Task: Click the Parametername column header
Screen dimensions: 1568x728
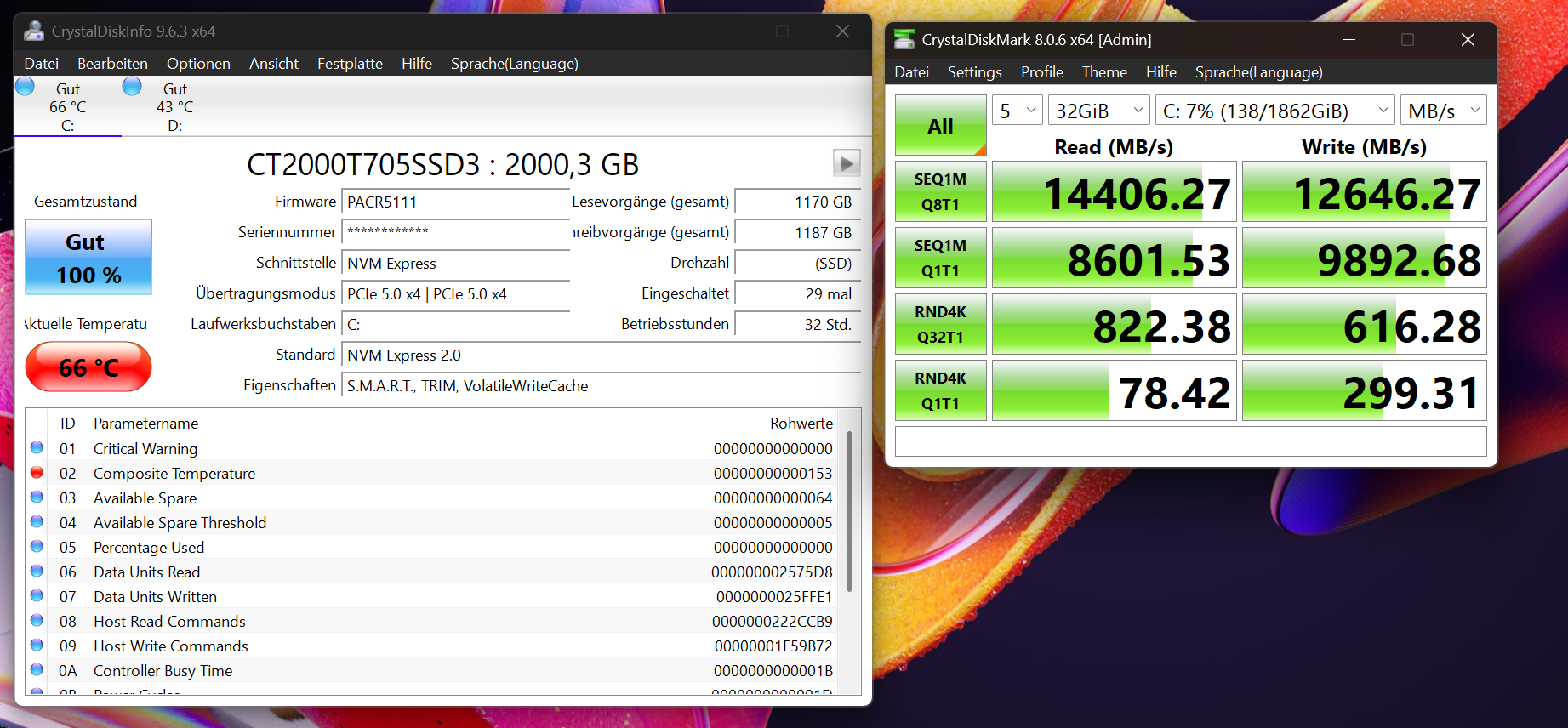Action: (372, 423)
